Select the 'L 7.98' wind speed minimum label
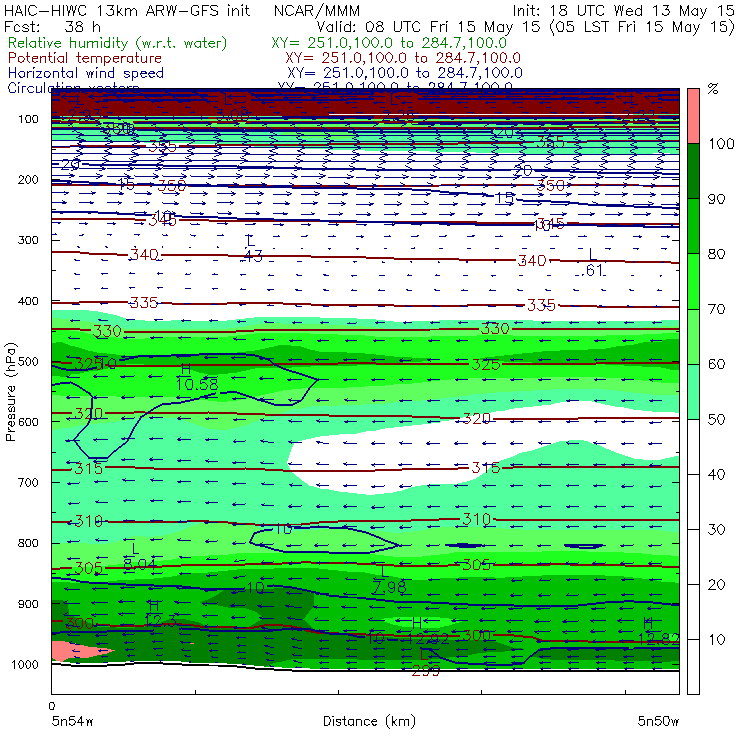The height and width of the screenshot is (740, 740). click(389, 580)
